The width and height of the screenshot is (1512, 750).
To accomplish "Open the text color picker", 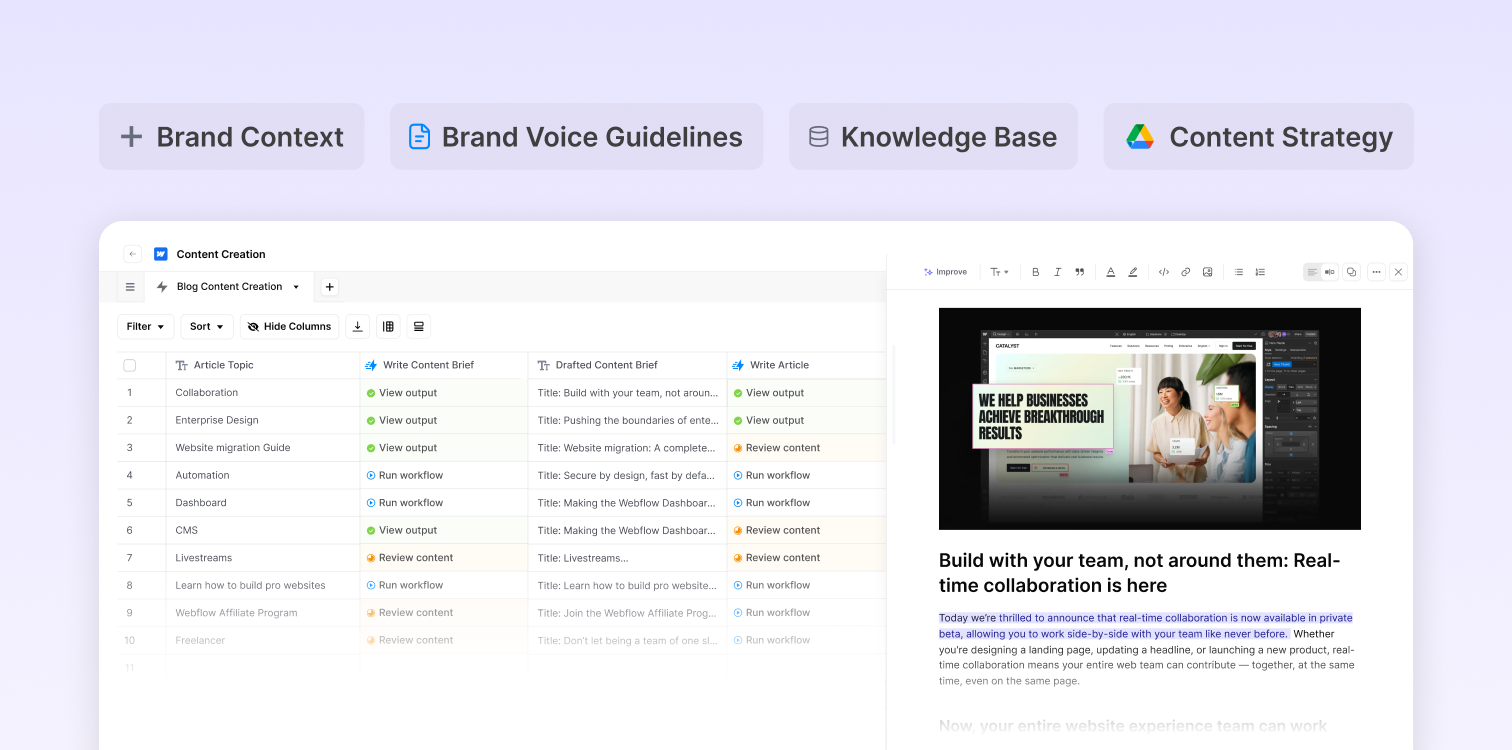I will (x=1110, y=272).
